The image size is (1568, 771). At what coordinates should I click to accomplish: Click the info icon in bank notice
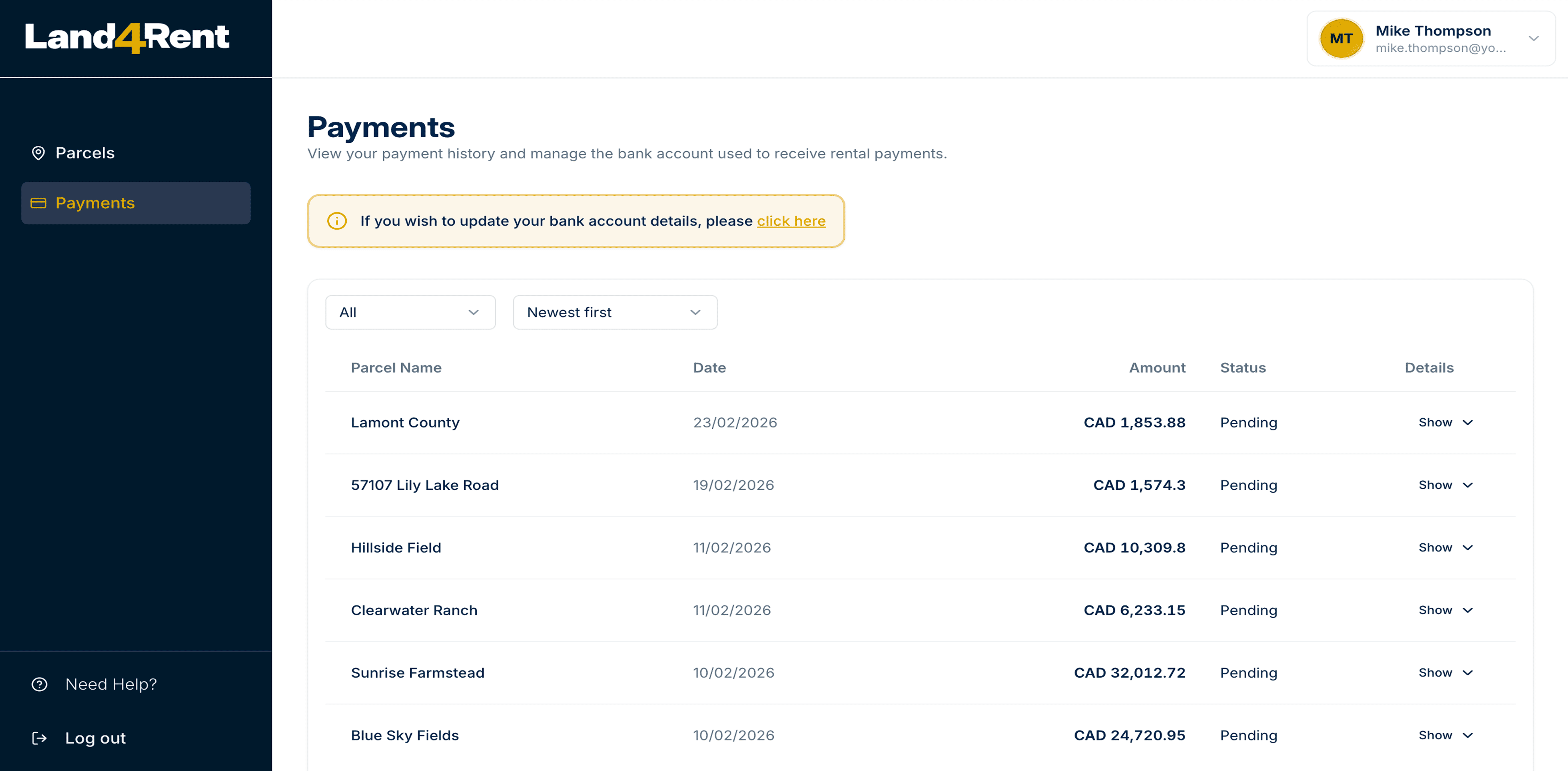point(337,221)
